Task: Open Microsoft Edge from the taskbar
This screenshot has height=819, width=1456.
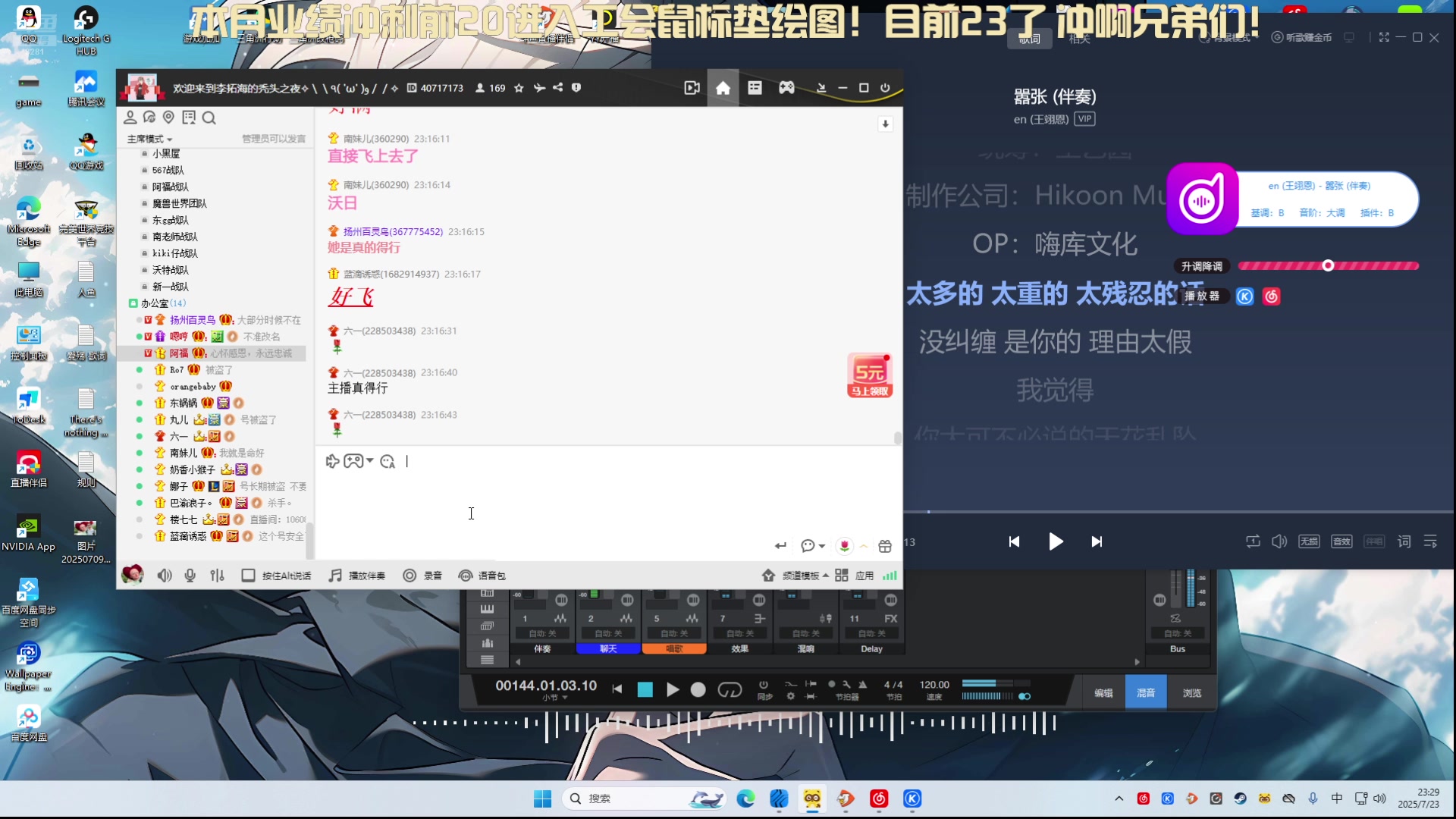Action: pyautogui.click(x=745, y=799)
